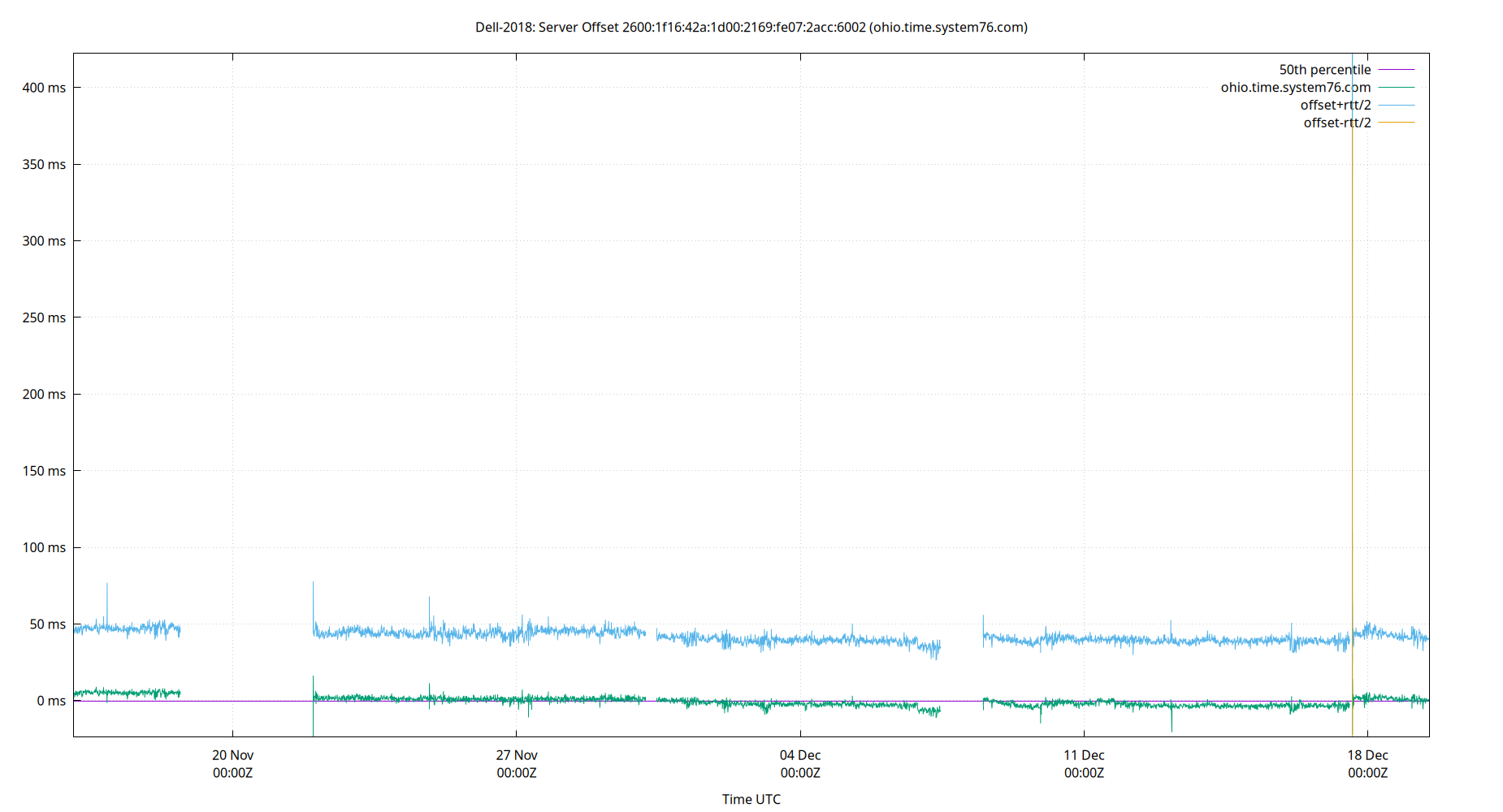
Task: Click the "11 Dec" date tick label
Action: point(1085,754)
